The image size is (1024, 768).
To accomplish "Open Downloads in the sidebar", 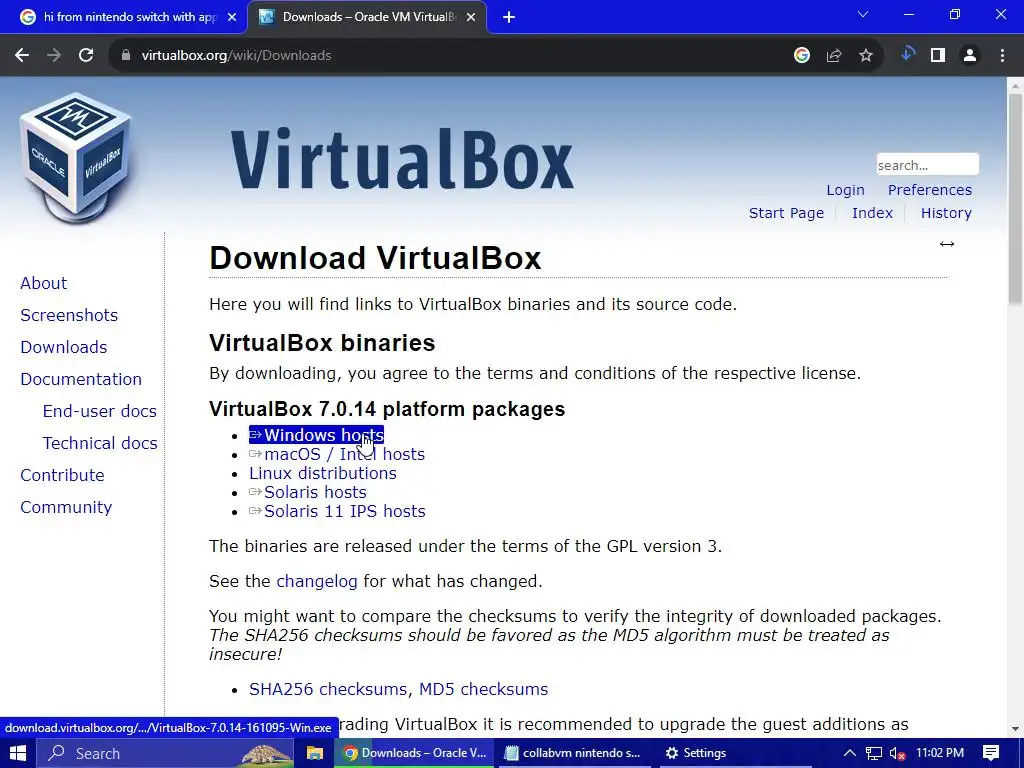I will pyautogui.click(x=63, y=347).
